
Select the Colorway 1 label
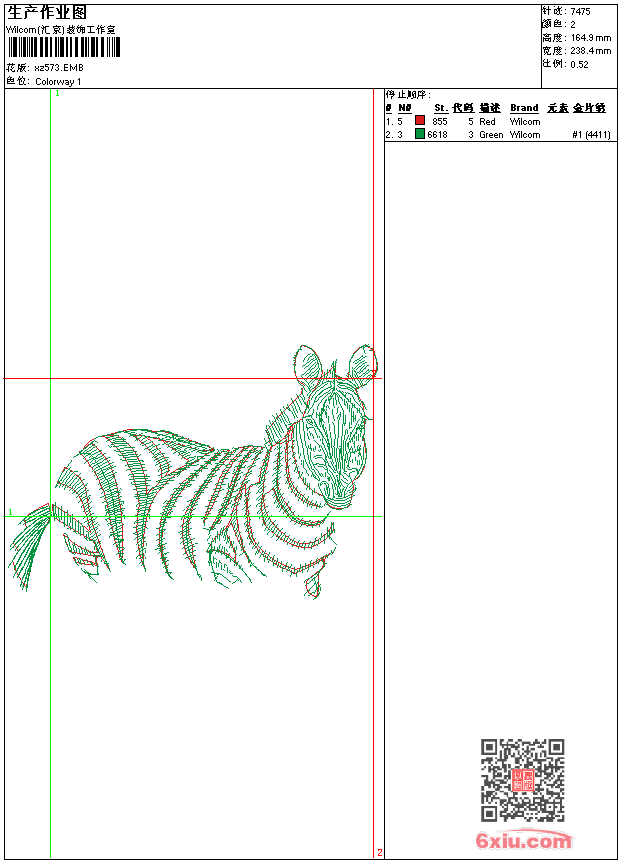click(59, 81)
